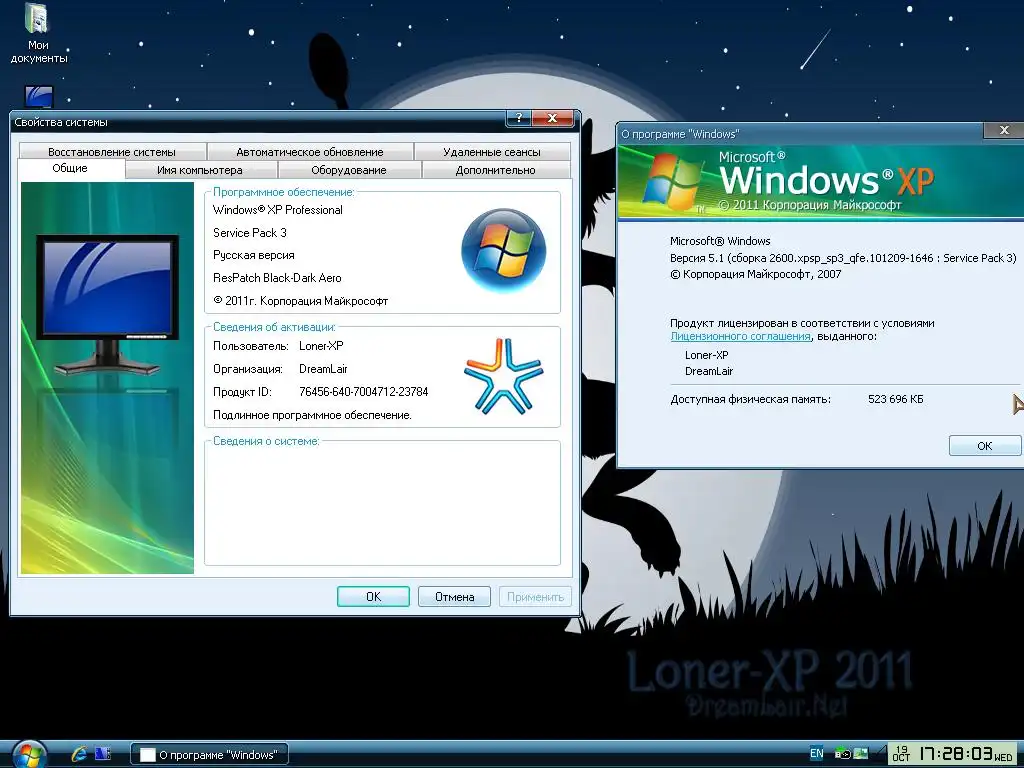
Task: Click the 'О программе Windows' taskbar button
Action: pyautogui.click(x=210, y=754)
